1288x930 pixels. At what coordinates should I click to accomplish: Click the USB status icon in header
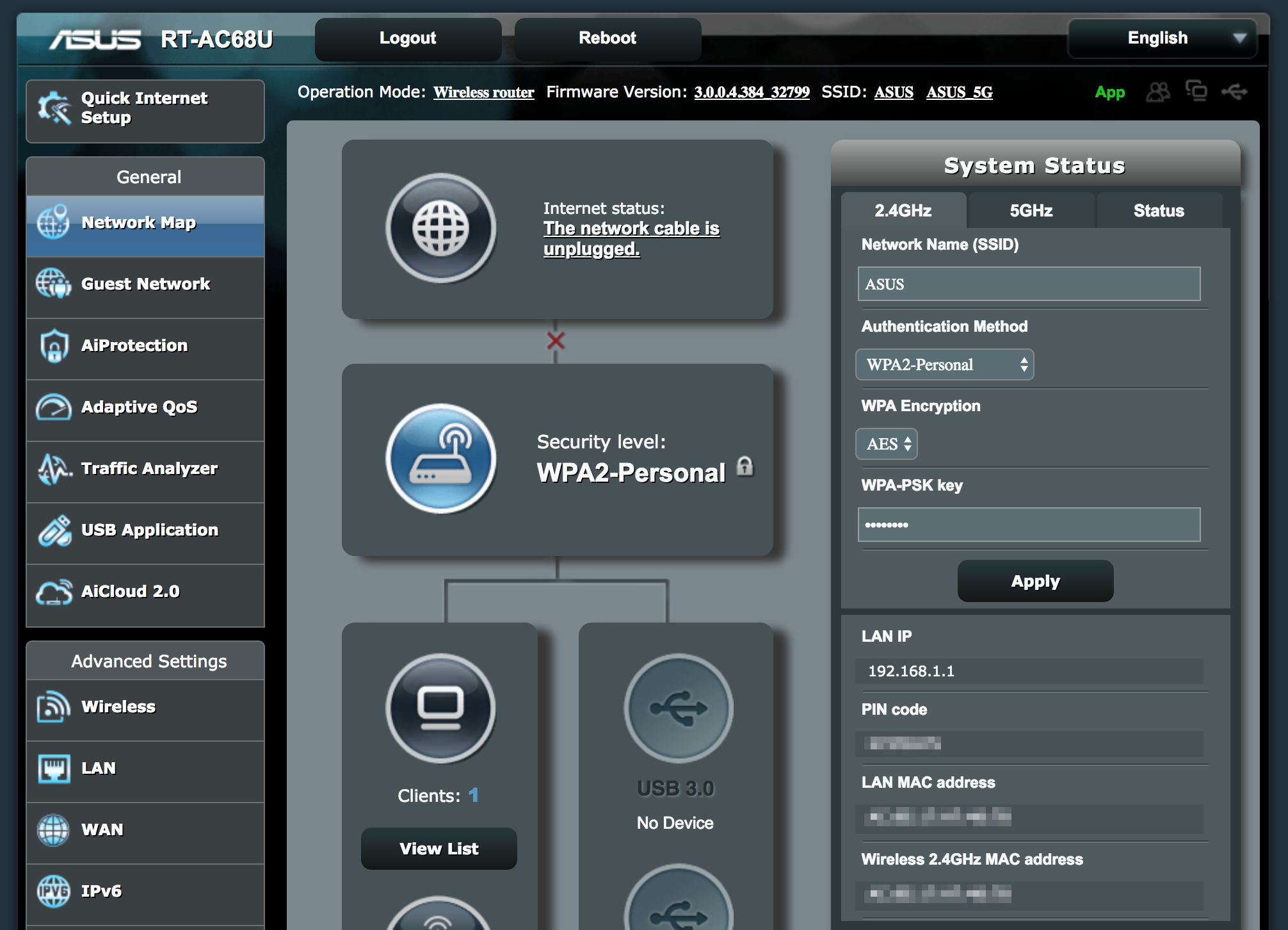point(1234,92)
